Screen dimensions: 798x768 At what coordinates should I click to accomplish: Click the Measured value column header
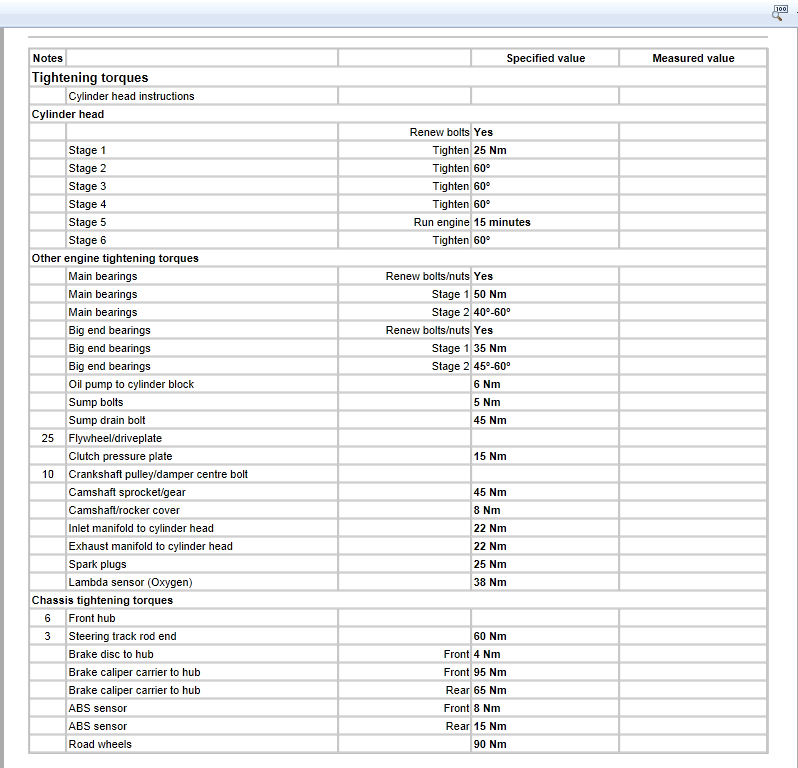693,58
